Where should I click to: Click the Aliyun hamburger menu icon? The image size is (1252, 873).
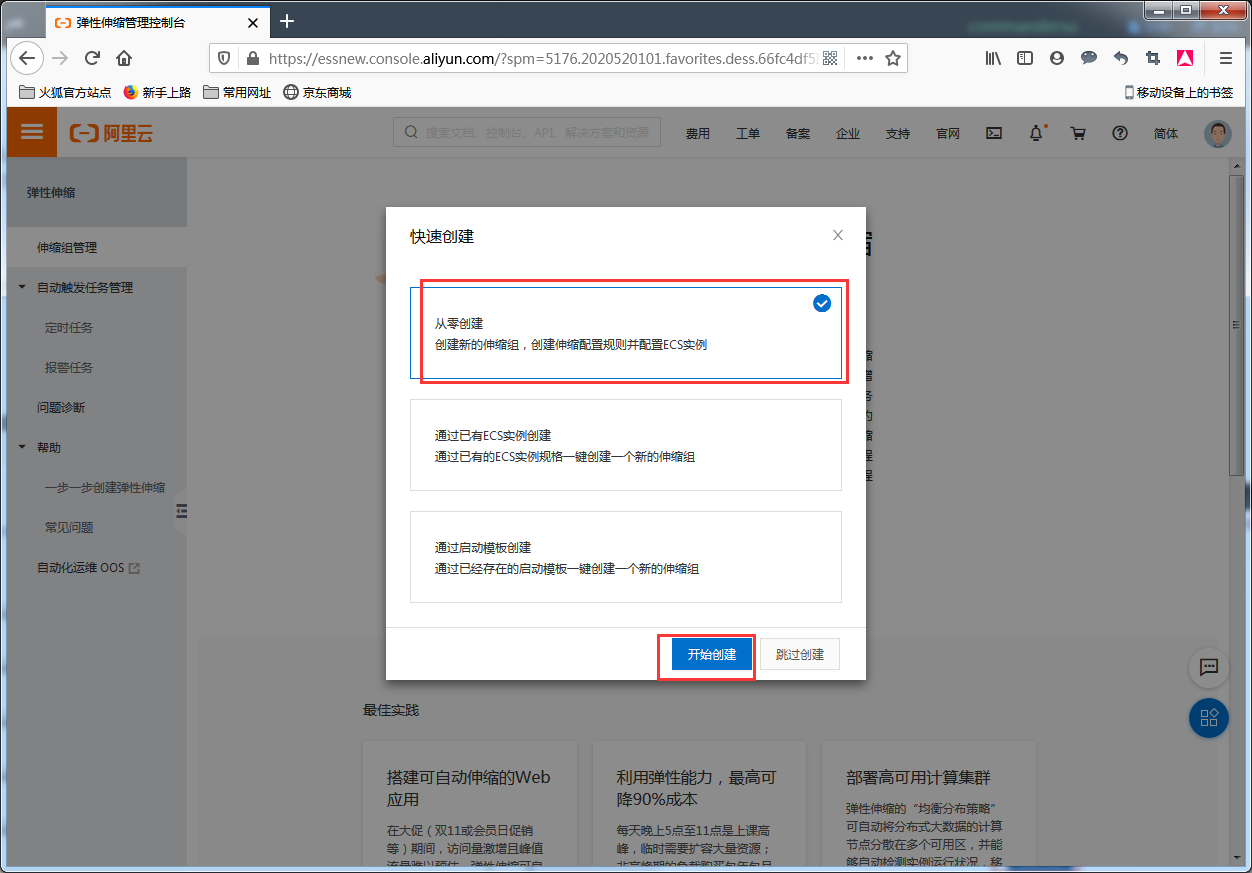point(32,132)
